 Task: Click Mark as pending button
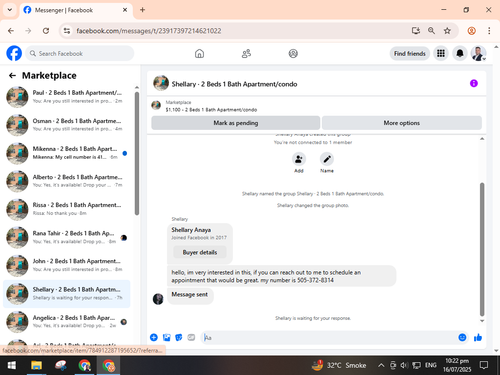pyautogui.click(x=236, y=123)
